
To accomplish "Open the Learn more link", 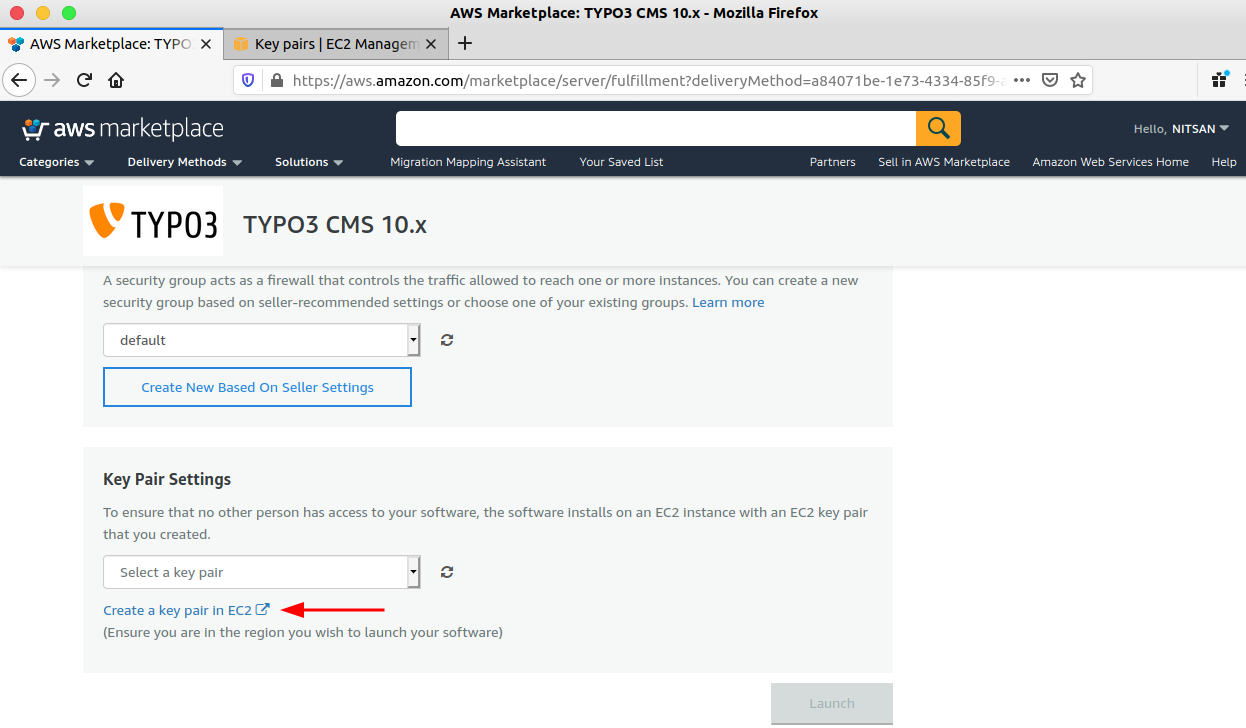I will coord(728,302).
